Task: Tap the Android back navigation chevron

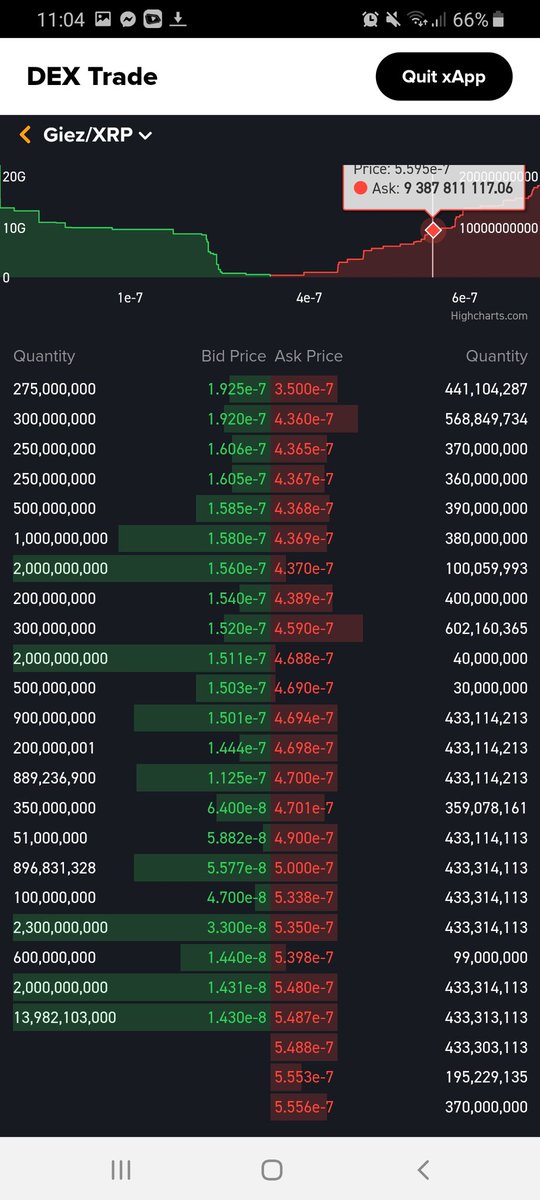Action: (x=423, y=1169)
